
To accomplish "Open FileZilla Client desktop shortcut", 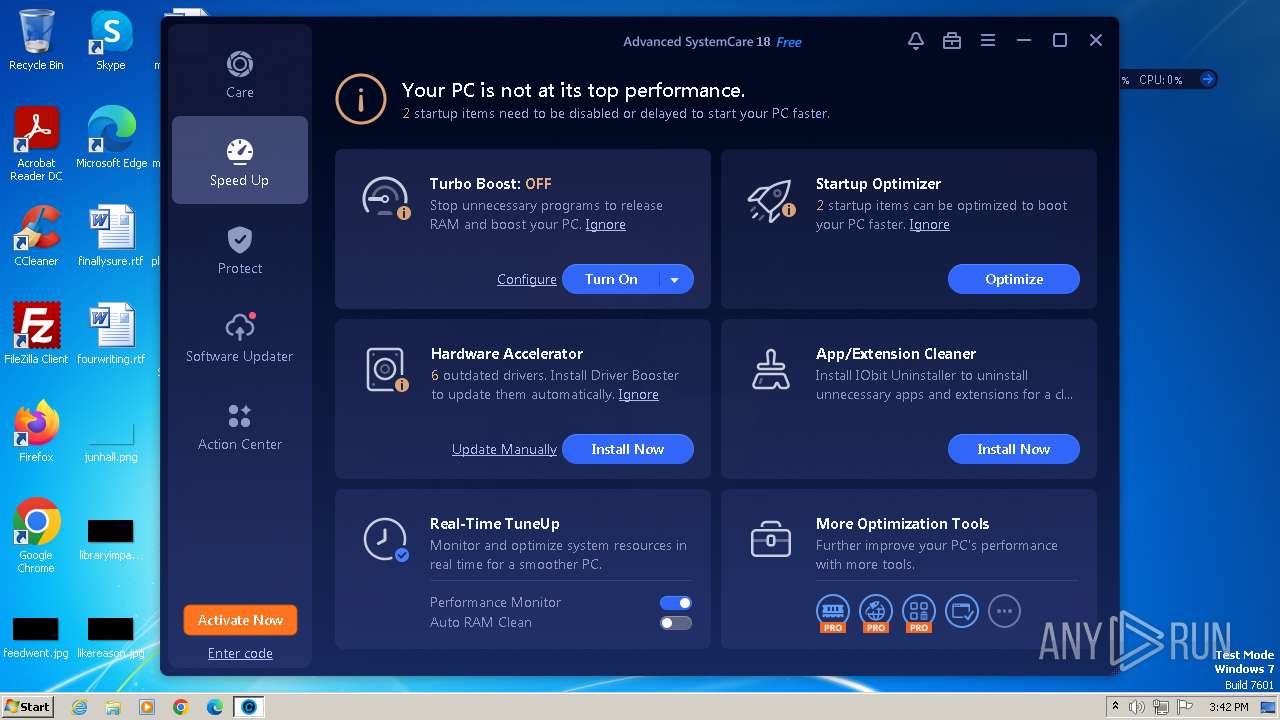I will pyautogui.click(x=36, y=334).
